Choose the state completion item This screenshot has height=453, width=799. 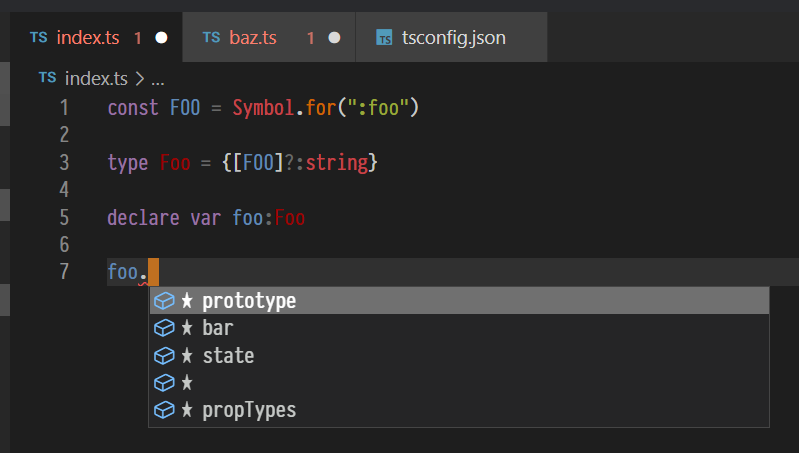pos(459,355)
